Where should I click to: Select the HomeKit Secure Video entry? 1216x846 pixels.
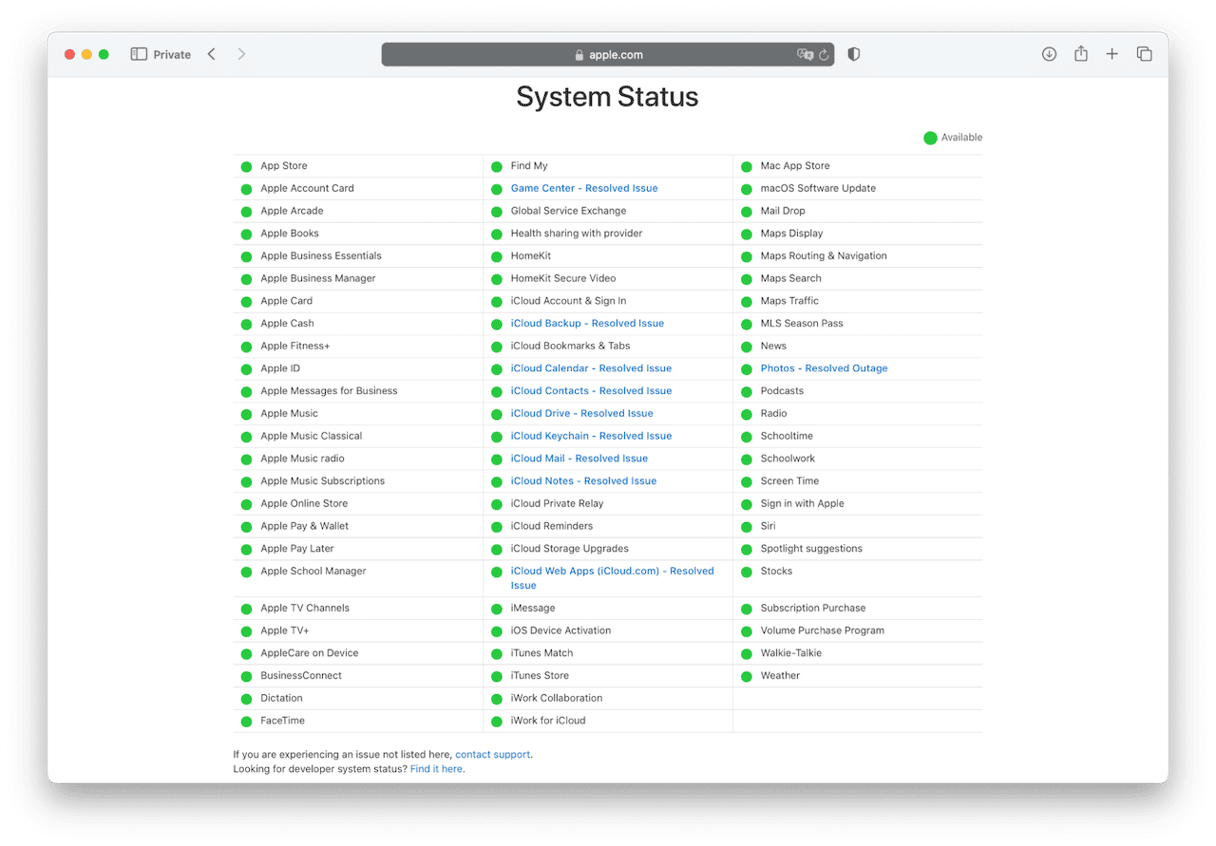563,278
